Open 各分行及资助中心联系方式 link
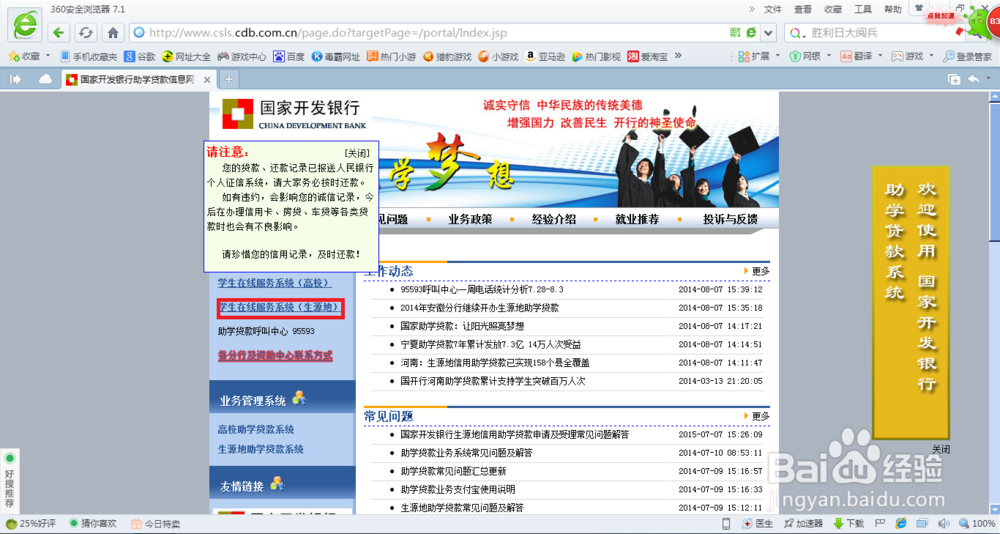The width and height of the screenshot is (1000, 534). [275, 355]
